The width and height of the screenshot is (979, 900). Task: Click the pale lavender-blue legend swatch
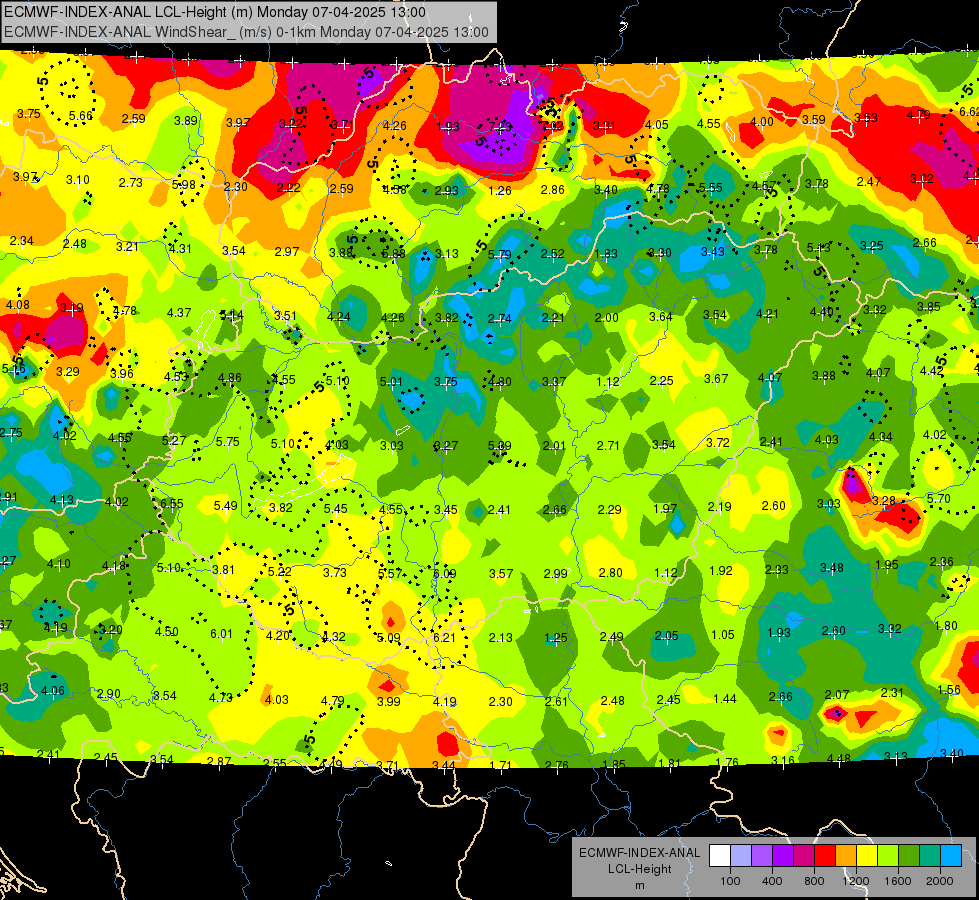pos(741,856)
